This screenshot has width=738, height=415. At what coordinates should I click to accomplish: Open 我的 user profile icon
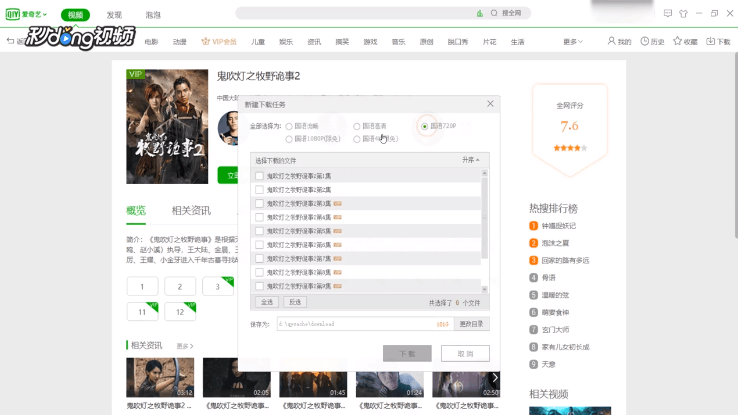click(611, 41)
